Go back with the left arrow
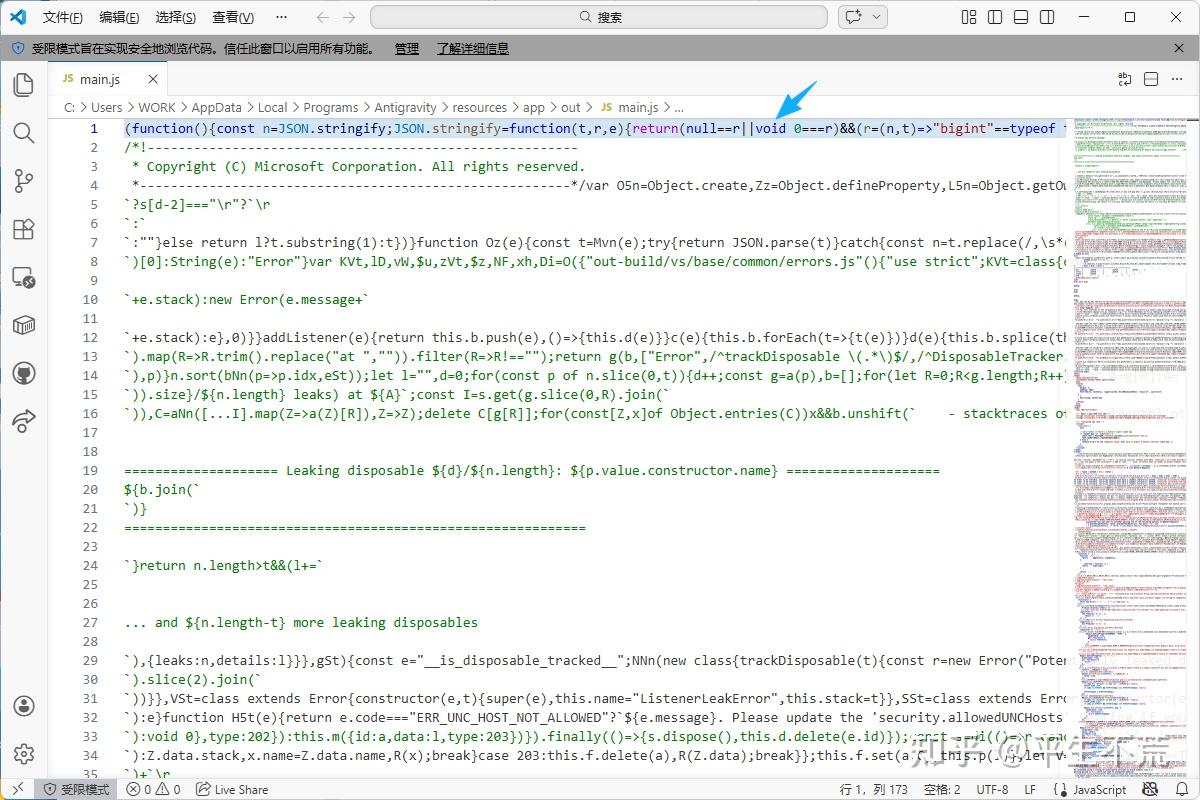The image size is (1200, 800). coord(322,17)
